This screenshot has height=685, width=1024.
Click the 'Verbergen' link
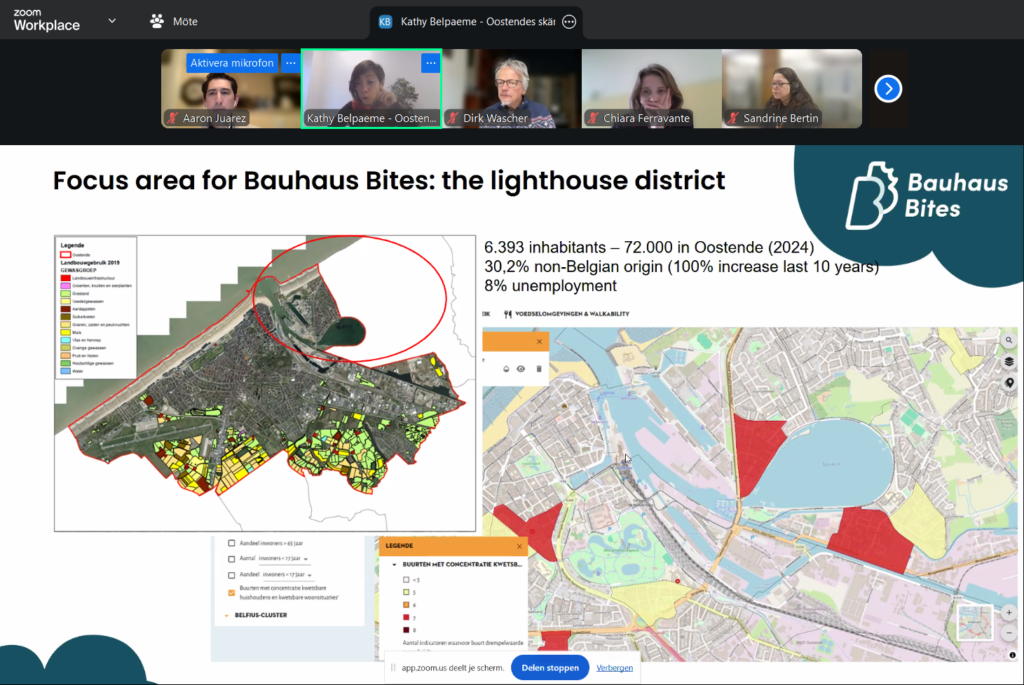pos(614,668)
